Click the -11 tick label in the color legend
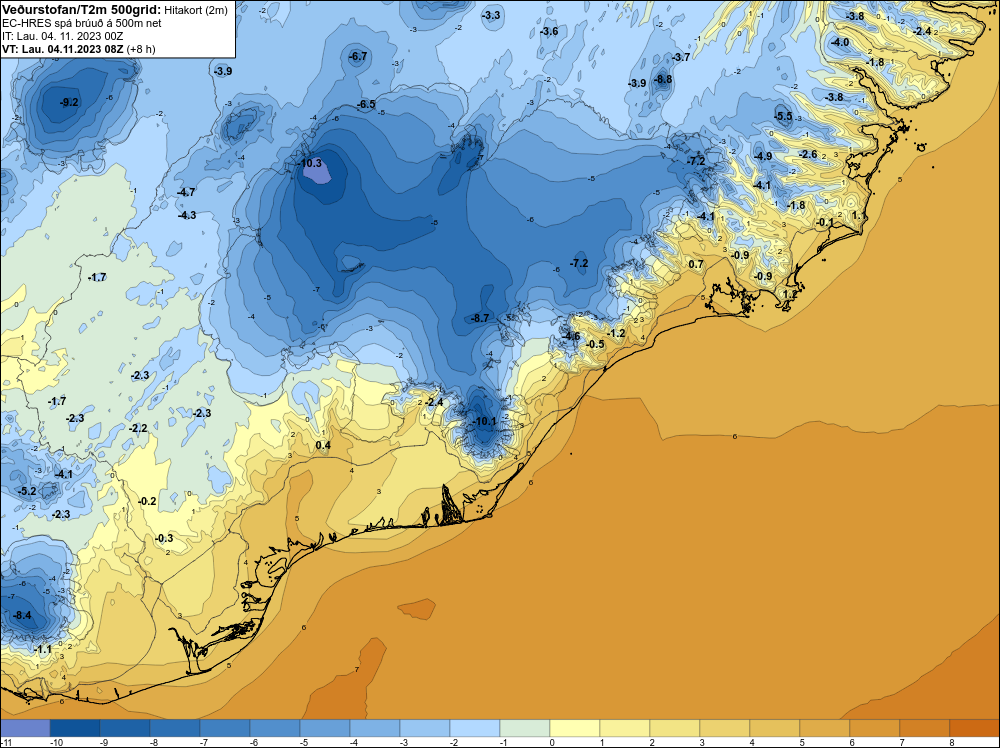The width and height of the screenshot is (1000, 748). (x=5, y=742)
